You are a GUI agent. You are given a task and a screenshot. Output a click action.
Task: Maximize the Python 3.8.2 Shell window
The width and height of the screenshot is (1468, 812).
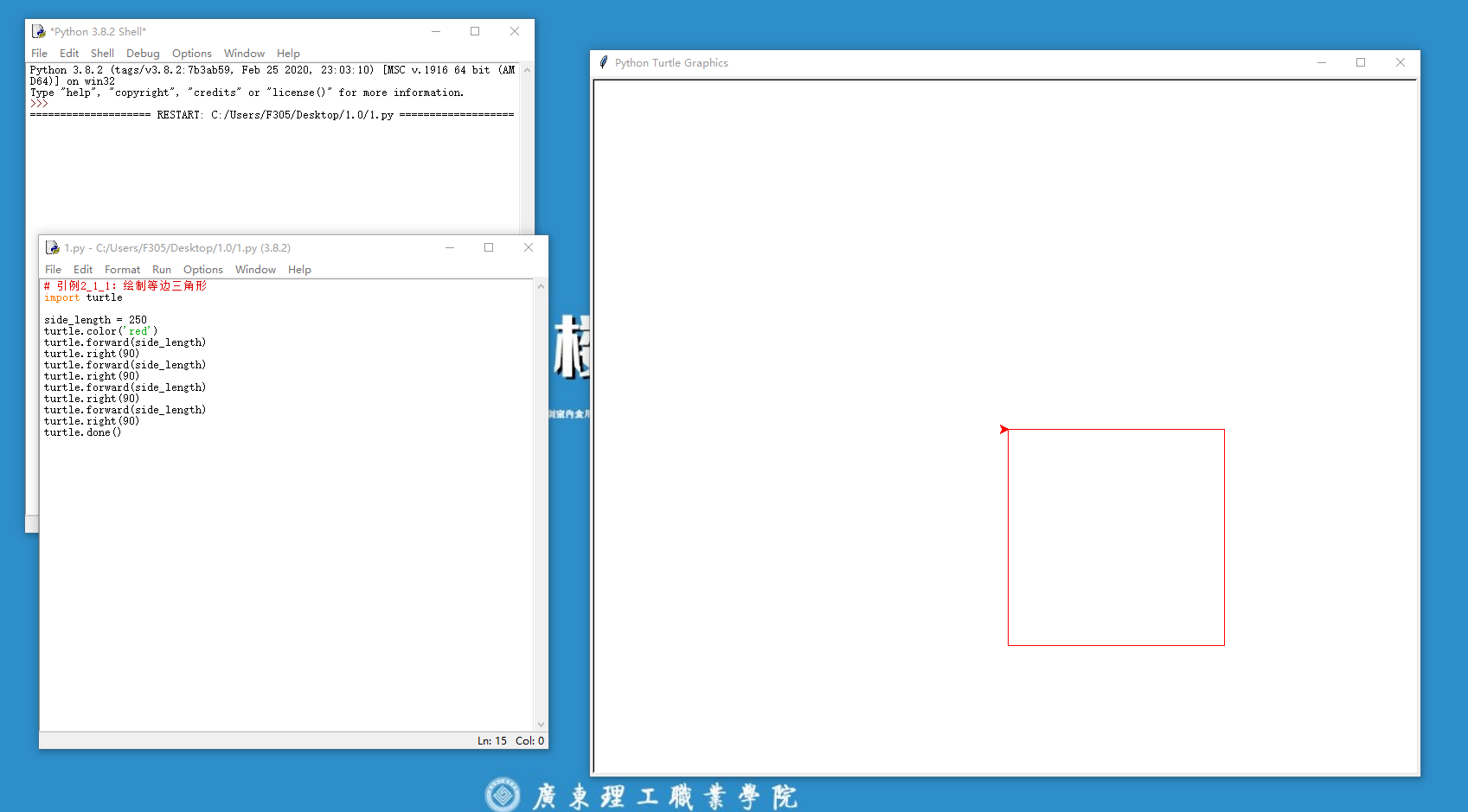[x=475, y=31]
